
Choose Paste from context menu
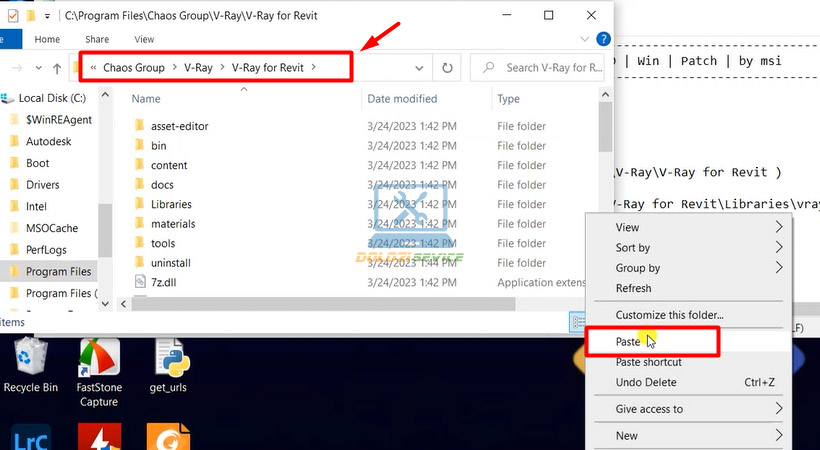click(x=688, y=342)
